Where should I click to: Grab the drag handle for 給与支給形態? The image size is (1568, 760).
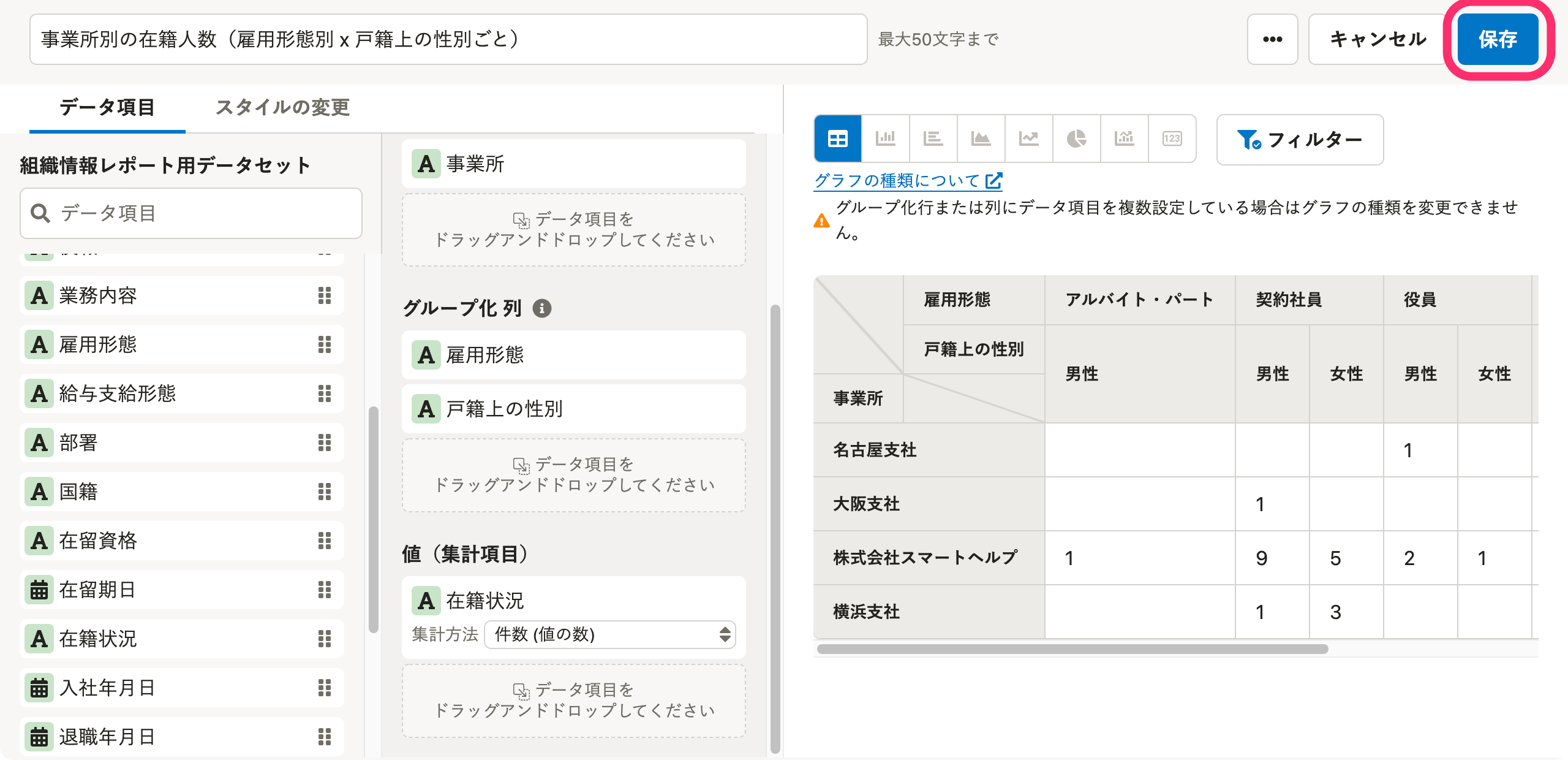(325, 393)
